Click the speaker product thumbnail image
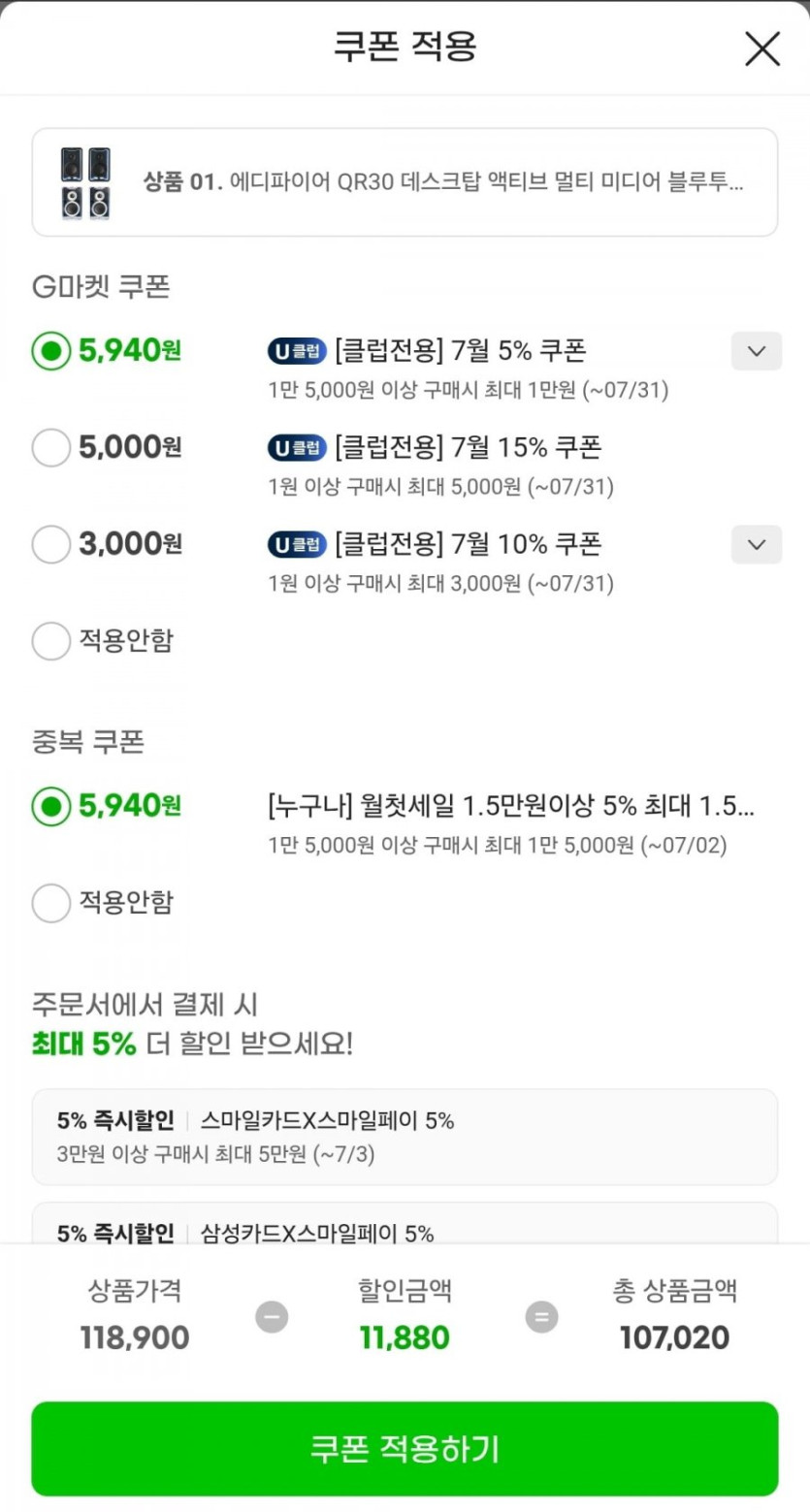This screenshot has height=1512, width=810. [x=85, y=182]
